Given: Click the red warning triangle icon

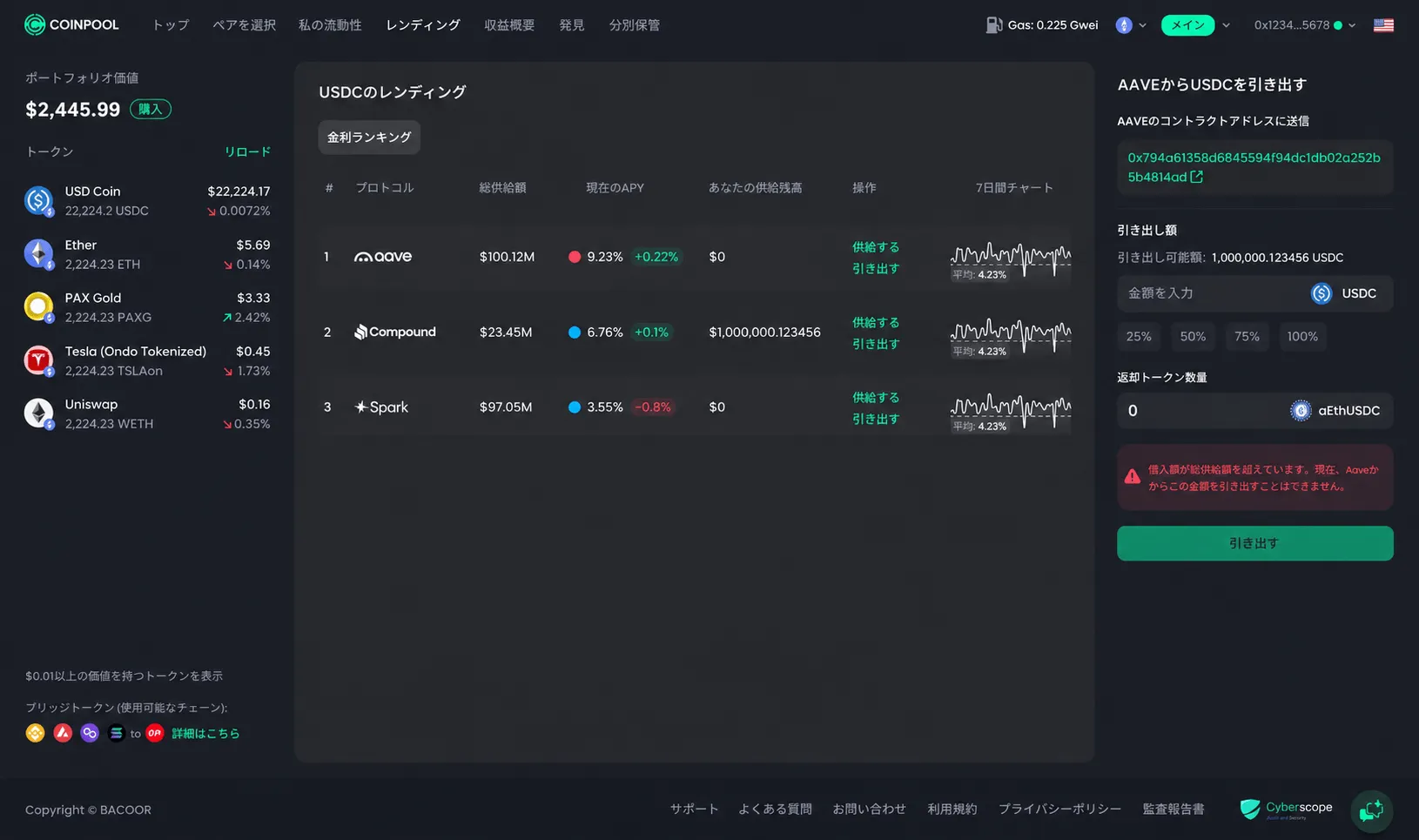Looking at the screenshot, I should pos(1133,476).
